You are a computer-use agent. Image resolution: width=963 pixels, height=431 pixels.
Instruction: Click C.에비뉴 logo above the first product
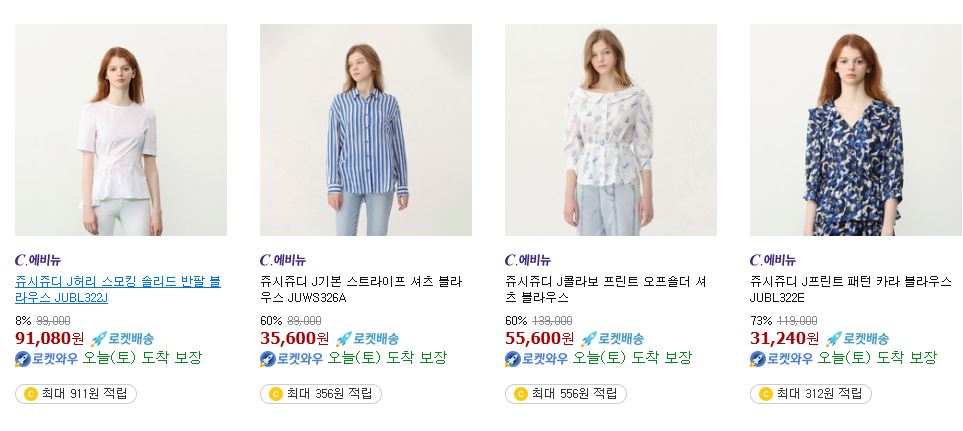click(x=38, y=260)
